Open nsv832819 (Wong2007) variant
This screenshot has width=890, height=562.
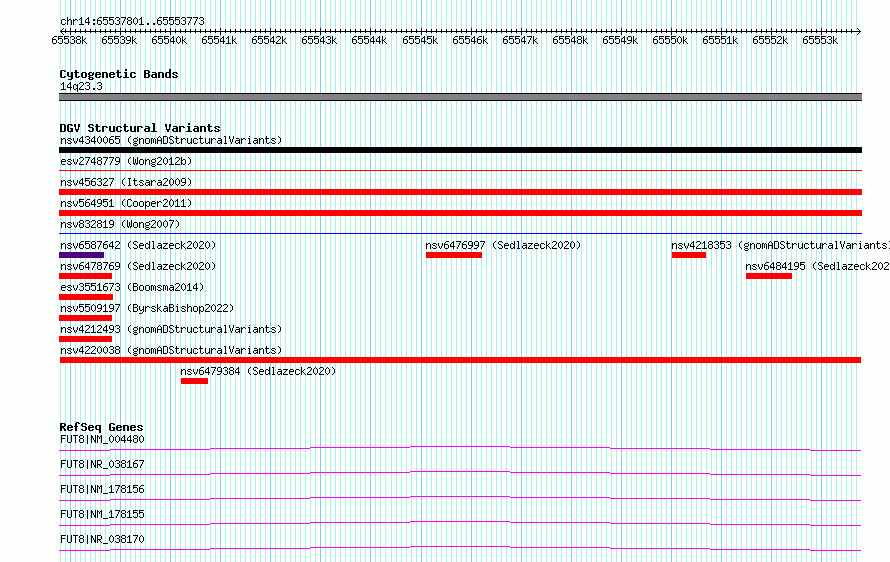click(120, 224)
